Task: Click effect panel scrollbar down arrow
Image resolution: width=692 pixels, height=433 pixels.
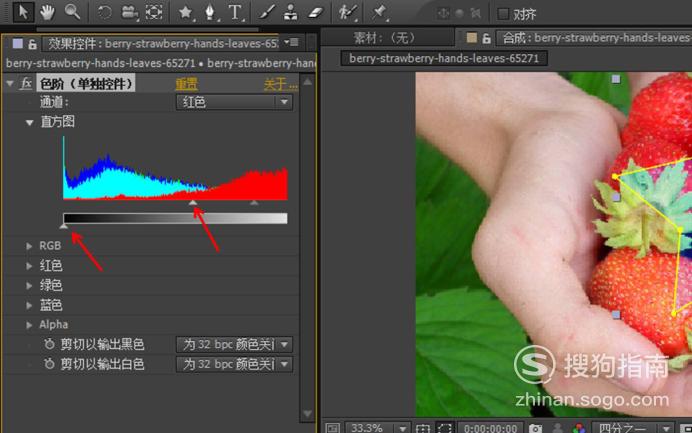Action: pyautogui.click(x=308, y=414)
